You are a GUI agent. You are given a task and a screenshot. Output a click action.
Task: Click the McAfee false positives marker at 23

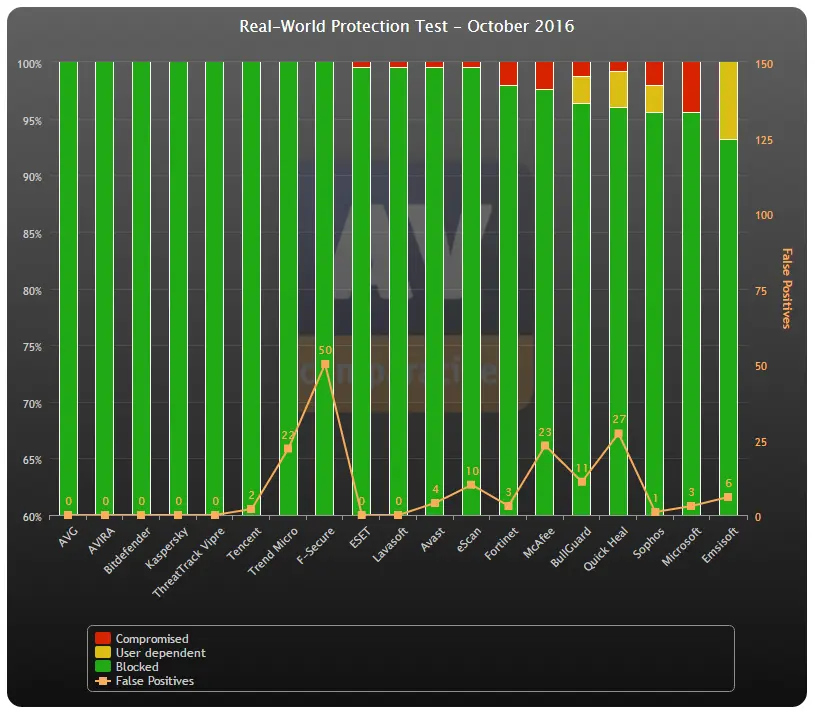point(545,446)
